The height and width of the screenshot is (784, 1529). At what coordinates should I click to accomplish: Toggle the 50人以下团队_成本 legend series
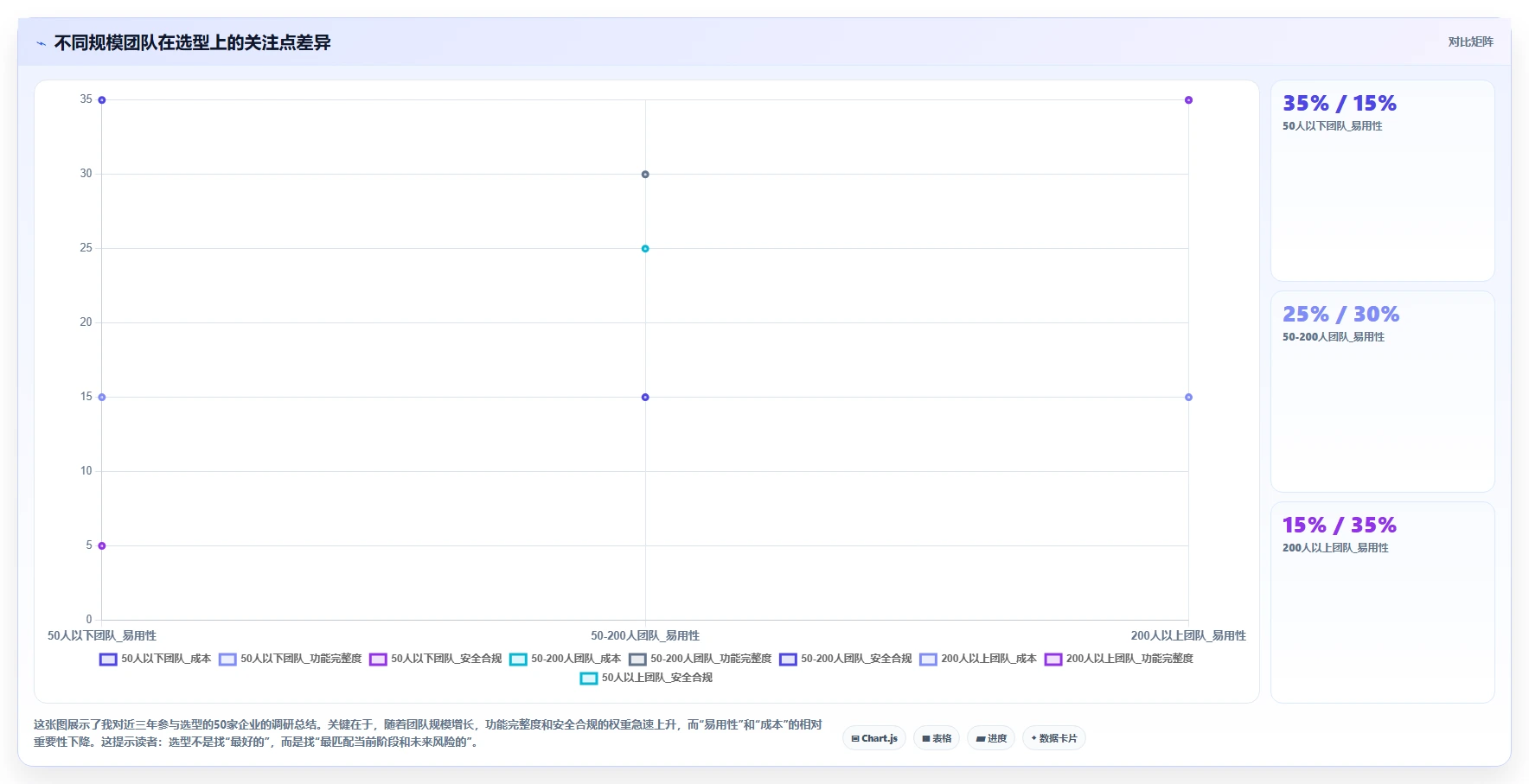click(155, 659)
